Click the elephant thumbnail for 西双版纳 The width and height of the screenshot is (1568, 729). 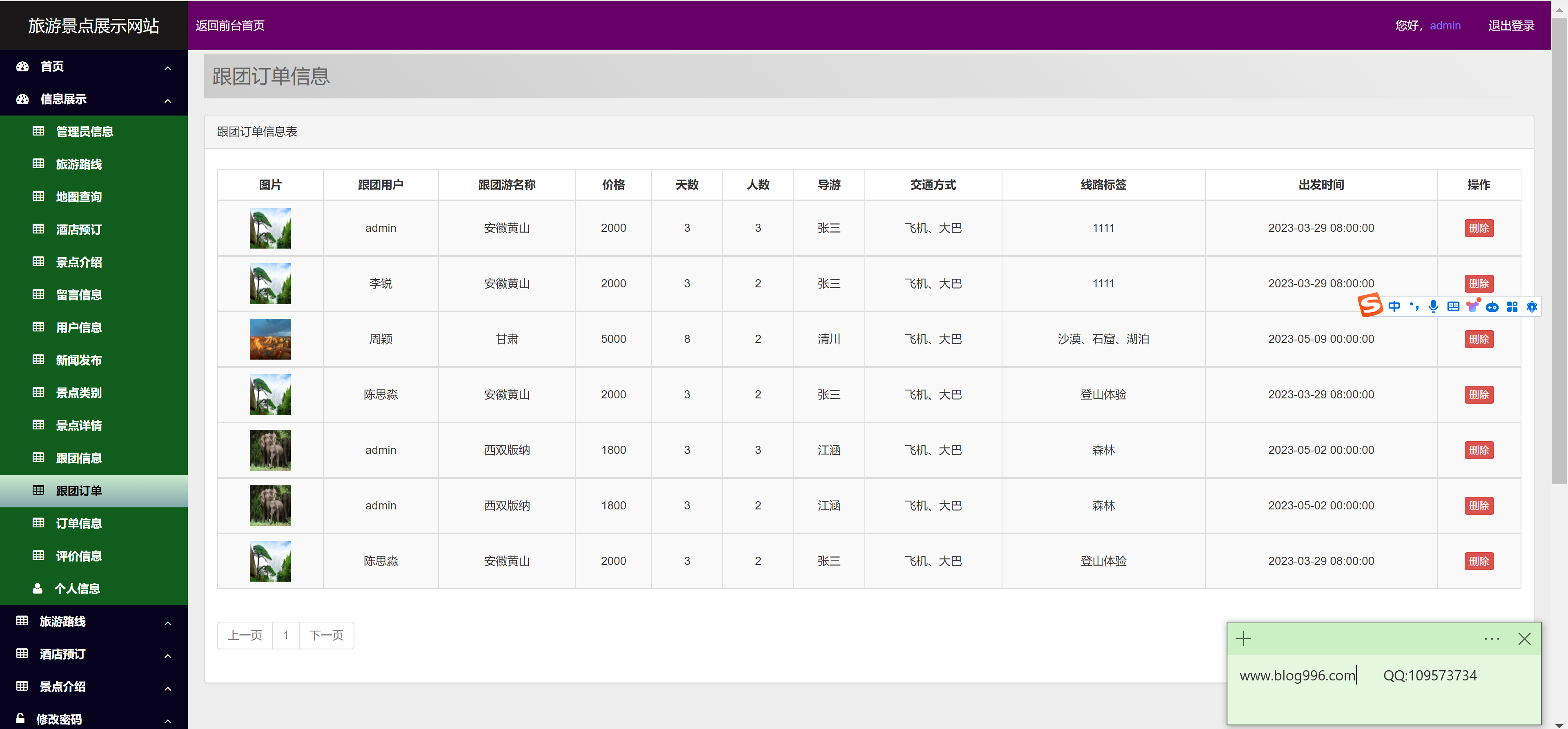click(x=269, y=450)
